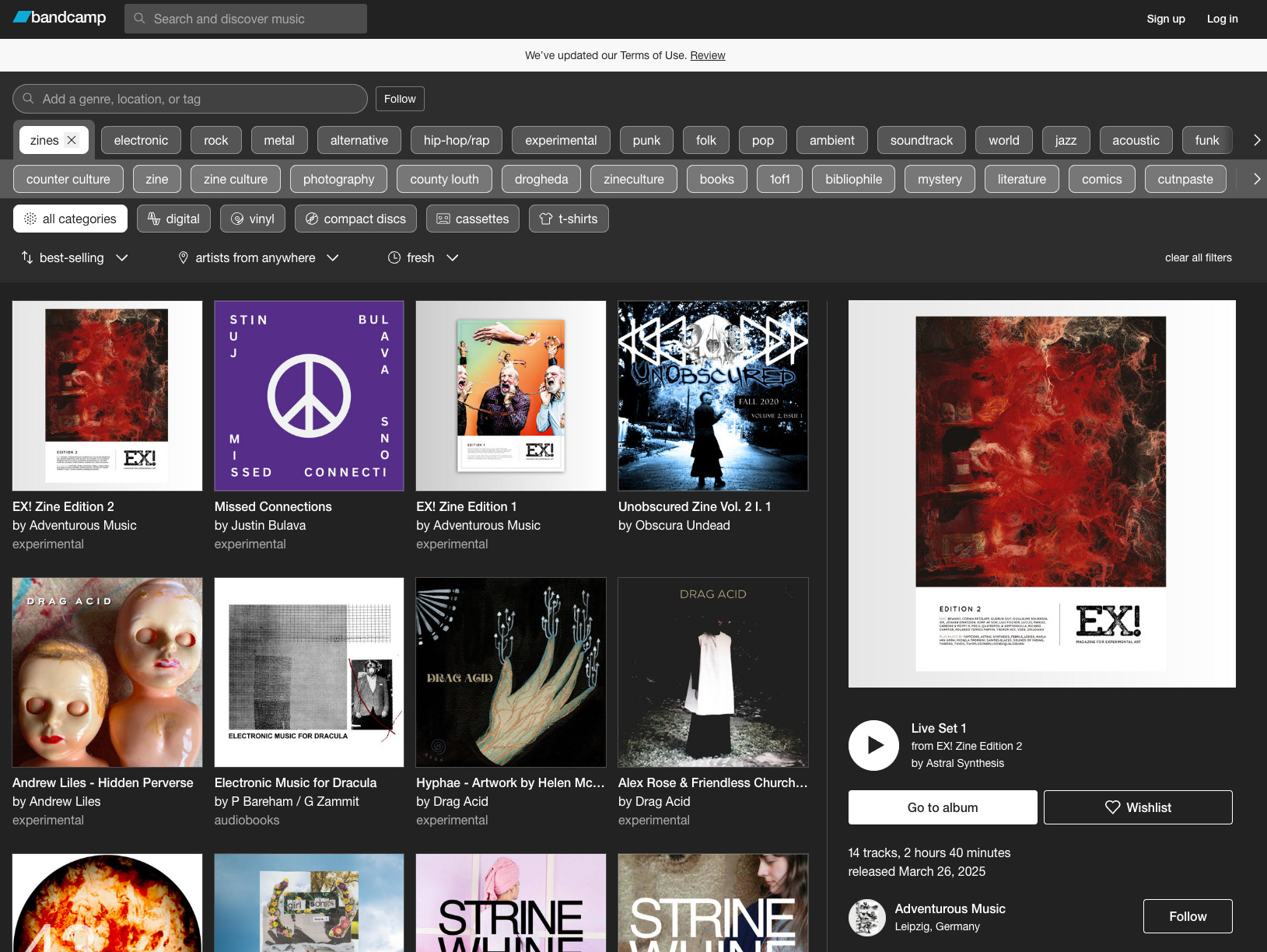Focus the Add a genre, location, or tag field

tap(190, 99)
